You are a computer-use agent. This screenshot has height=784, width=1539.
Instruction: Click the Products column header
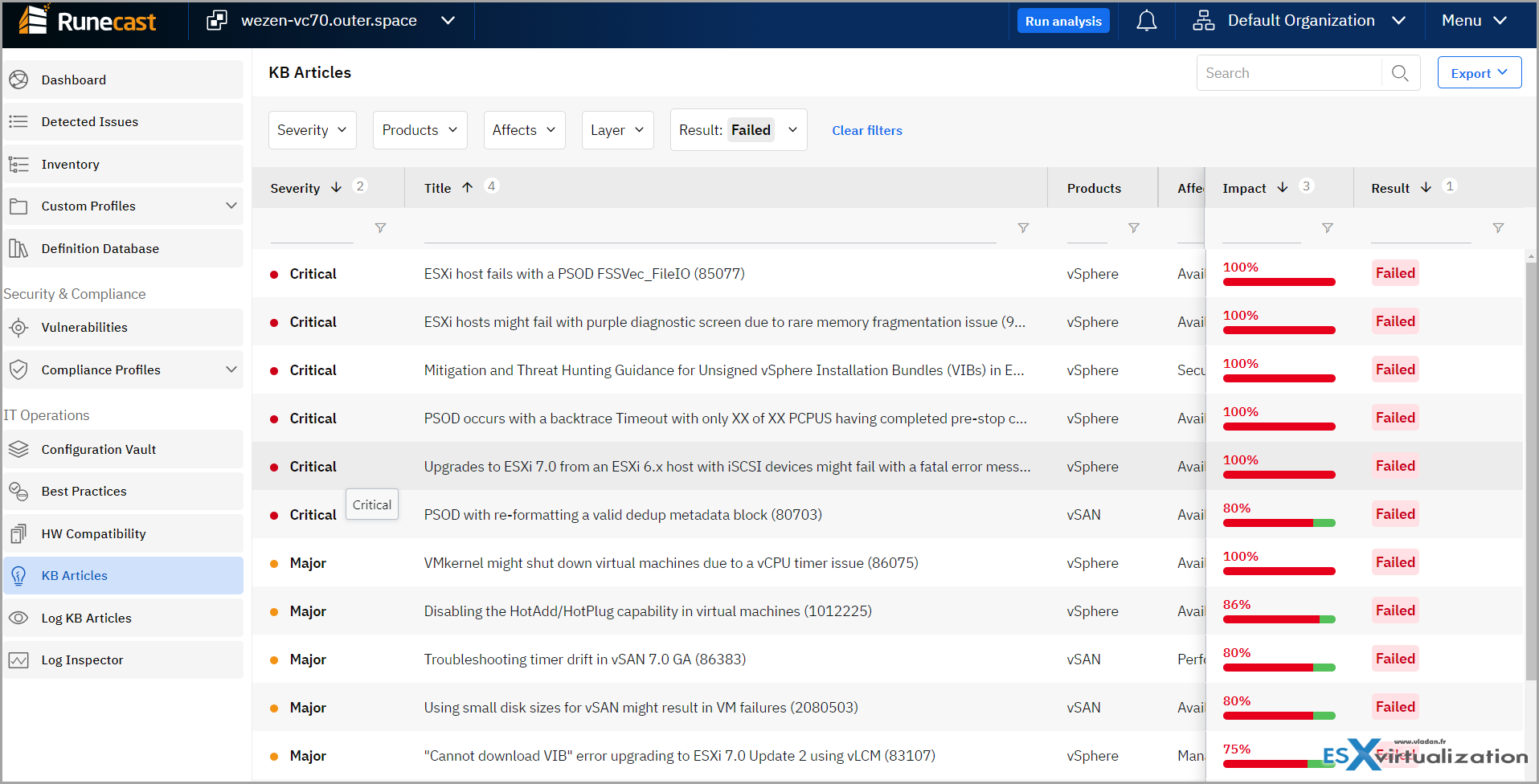click(x=1094, y=188)
